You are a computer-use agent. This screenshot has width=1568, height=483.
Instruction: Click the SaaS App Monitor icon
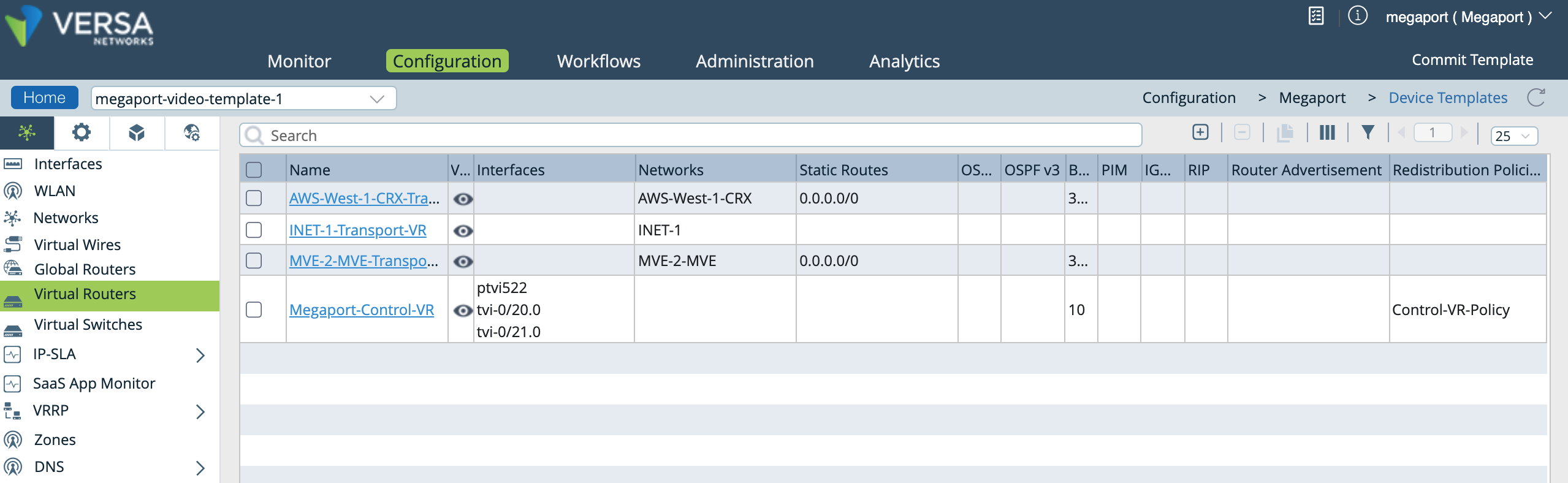12,384
